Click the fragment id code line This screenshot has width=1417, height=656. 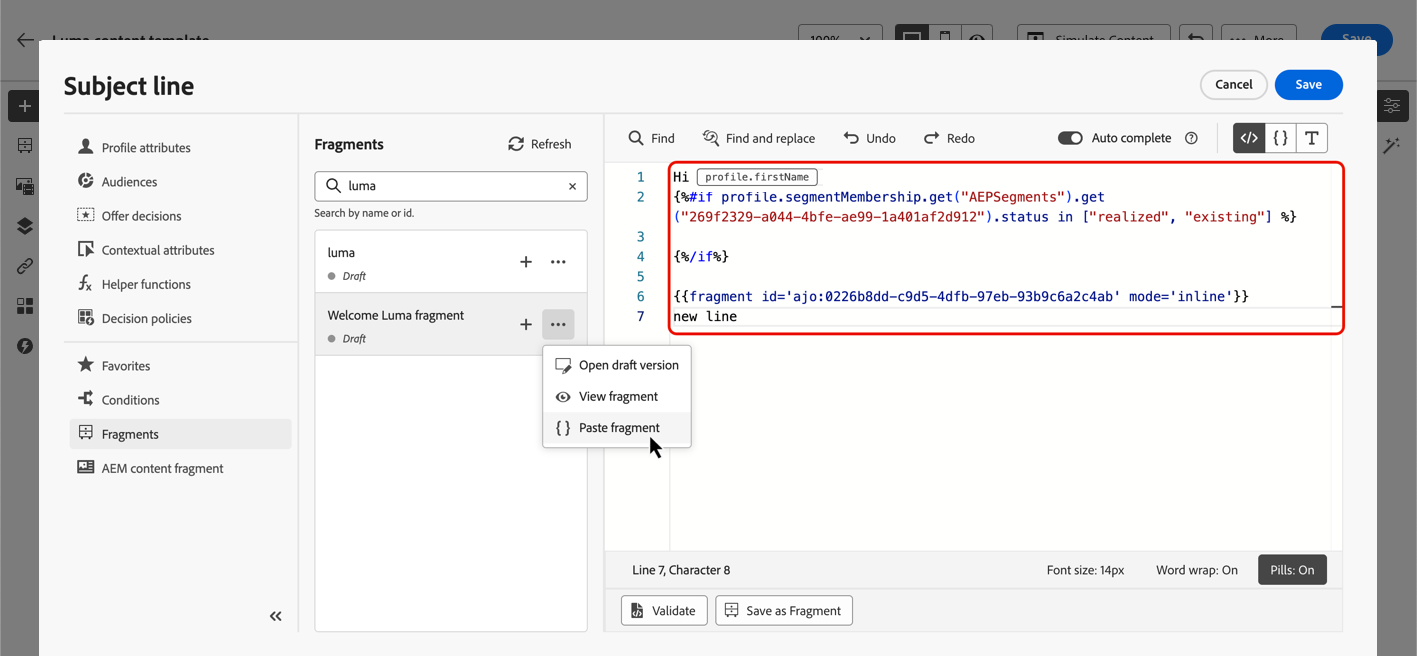tap(961, 296)
